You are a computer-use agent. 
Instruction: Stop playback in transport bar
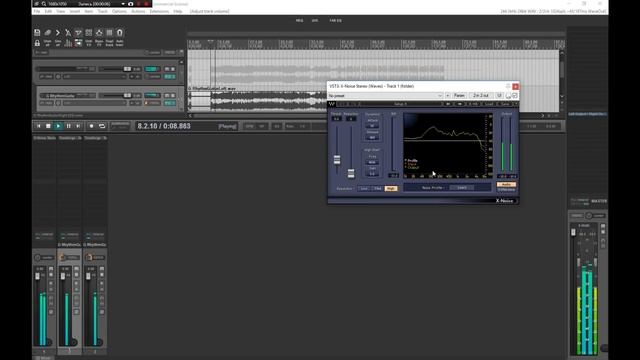tap(48, 126)
